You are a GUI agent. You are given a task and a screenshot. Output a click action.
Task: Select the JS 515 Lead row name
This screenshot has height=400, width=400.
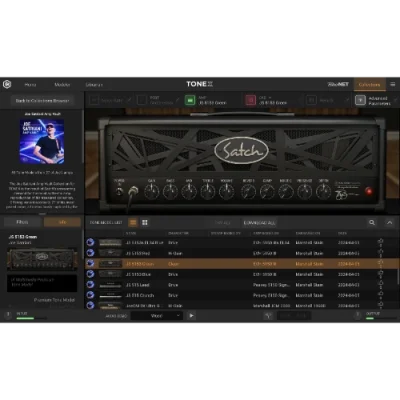pyautogui.click(x=137, y=285)
